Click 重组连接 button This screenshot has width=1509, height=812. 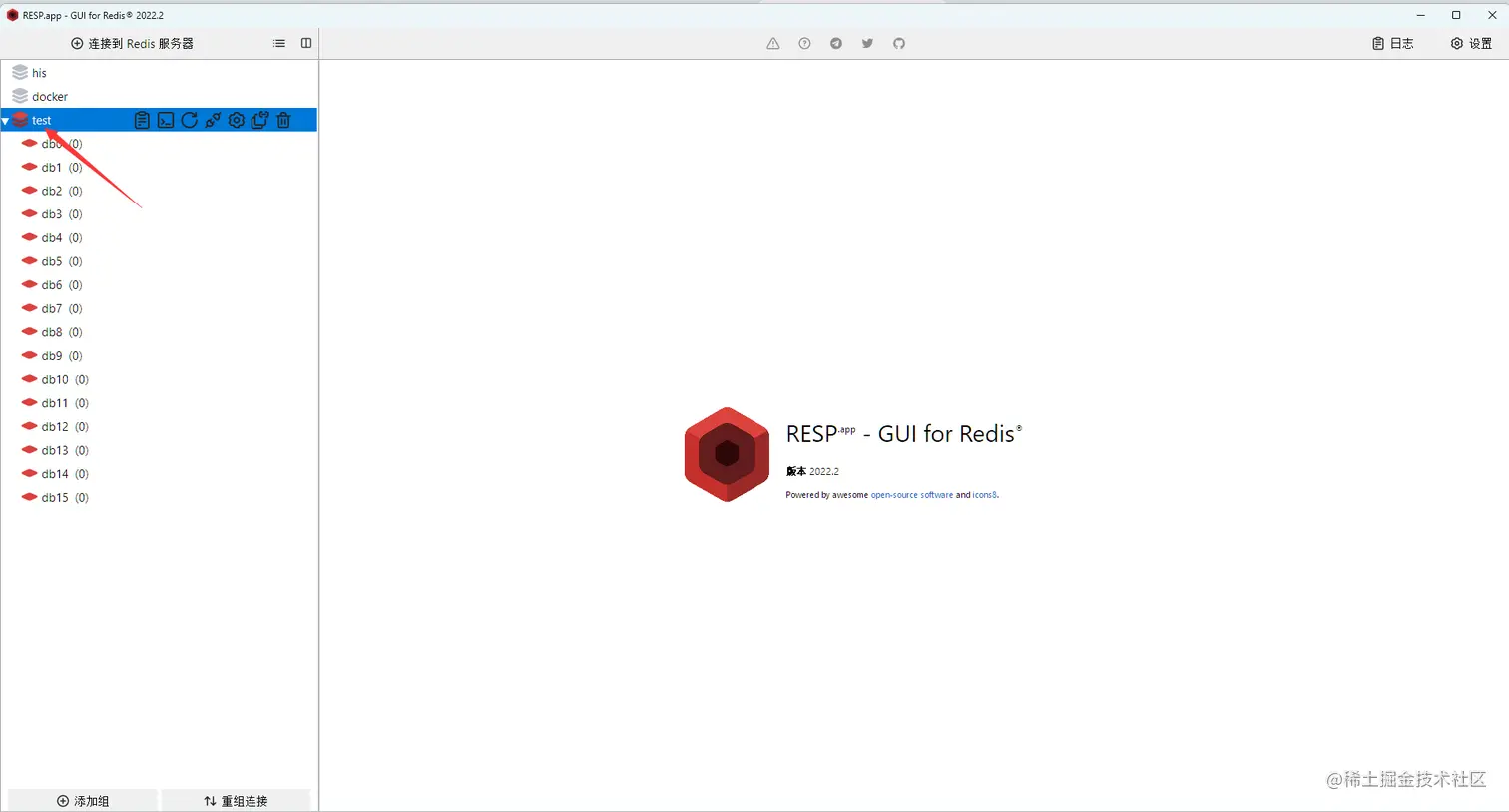pos(236,801)
